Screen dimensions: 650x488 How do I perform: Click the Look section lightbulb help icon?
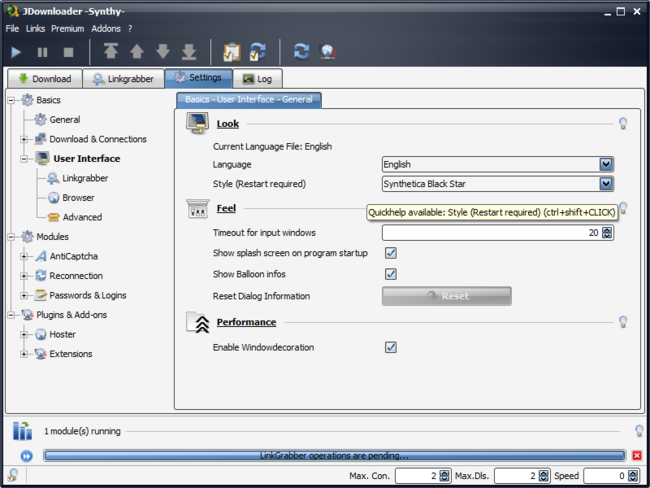623,123
